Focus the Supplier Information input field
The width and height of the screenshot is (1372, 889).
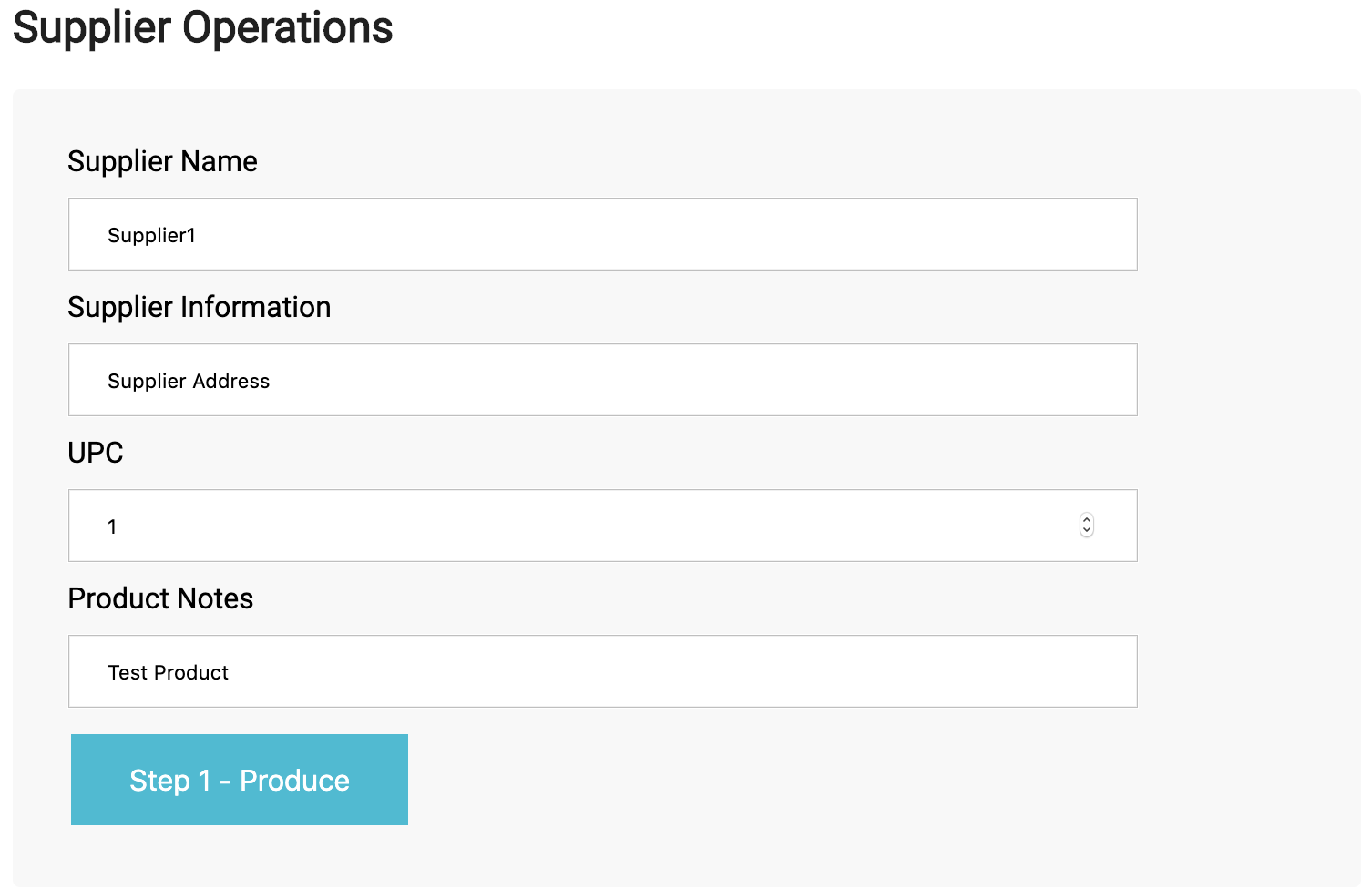(601, 380)
